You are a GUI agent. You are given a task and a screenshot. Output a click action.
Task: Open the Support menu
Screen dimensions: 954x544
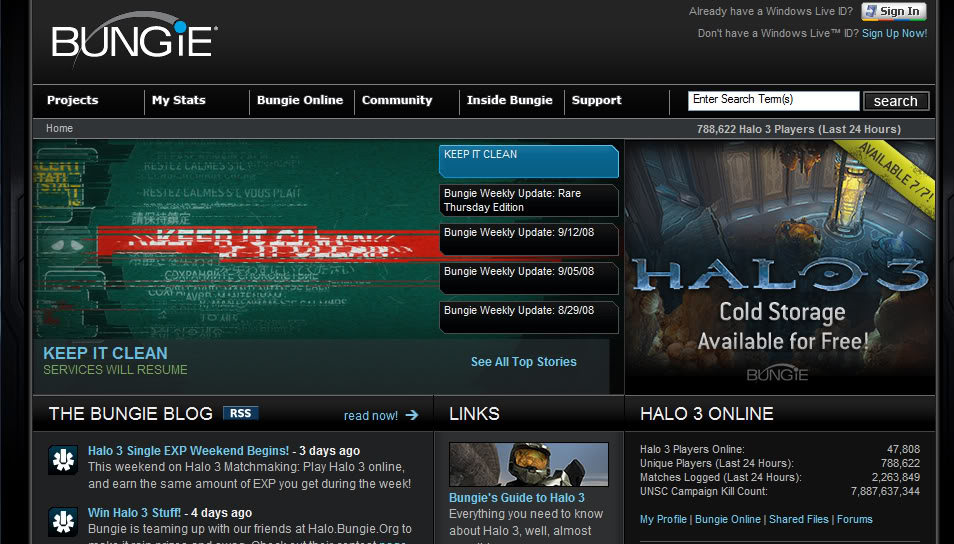click(x=596, y=100)
